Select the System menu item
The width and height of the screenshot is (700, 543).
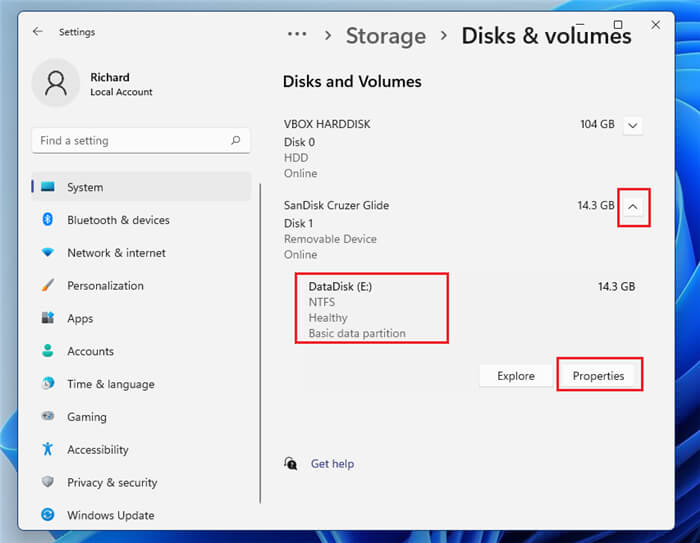141,187
